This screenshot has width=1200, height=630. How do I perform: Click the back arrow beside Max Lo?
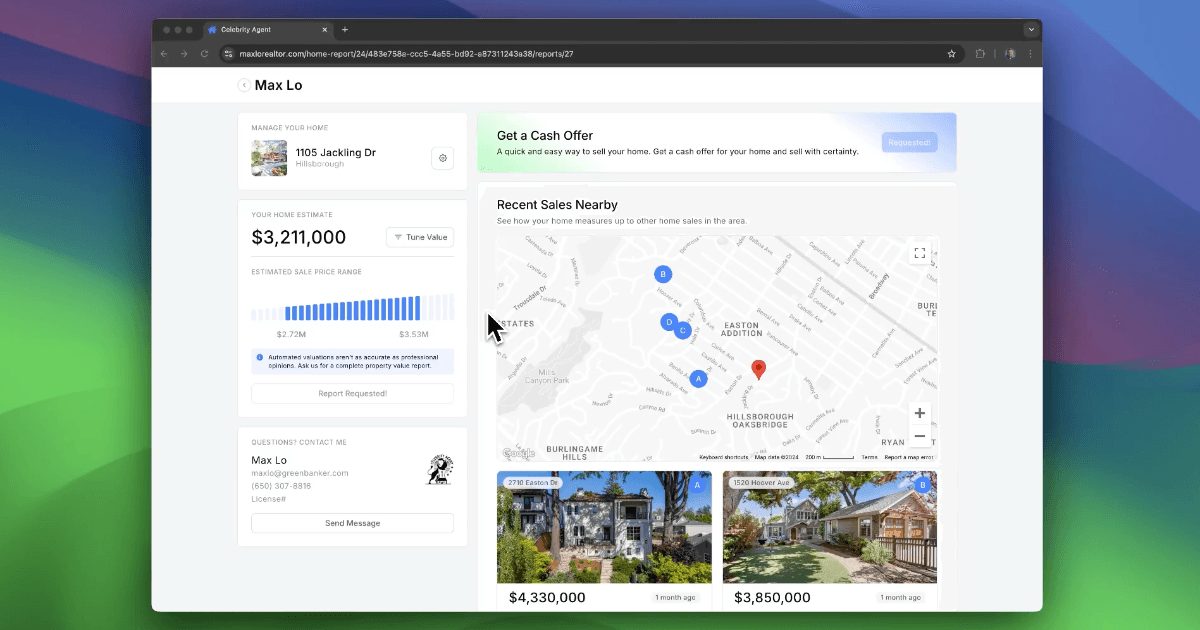(x=244, y=86)
